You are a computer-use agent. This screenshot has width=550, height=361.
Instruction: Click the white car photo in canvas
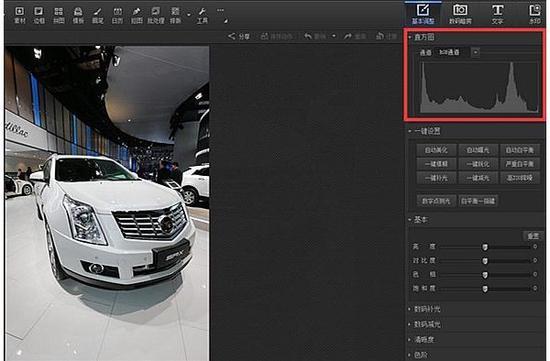(107, 203)
